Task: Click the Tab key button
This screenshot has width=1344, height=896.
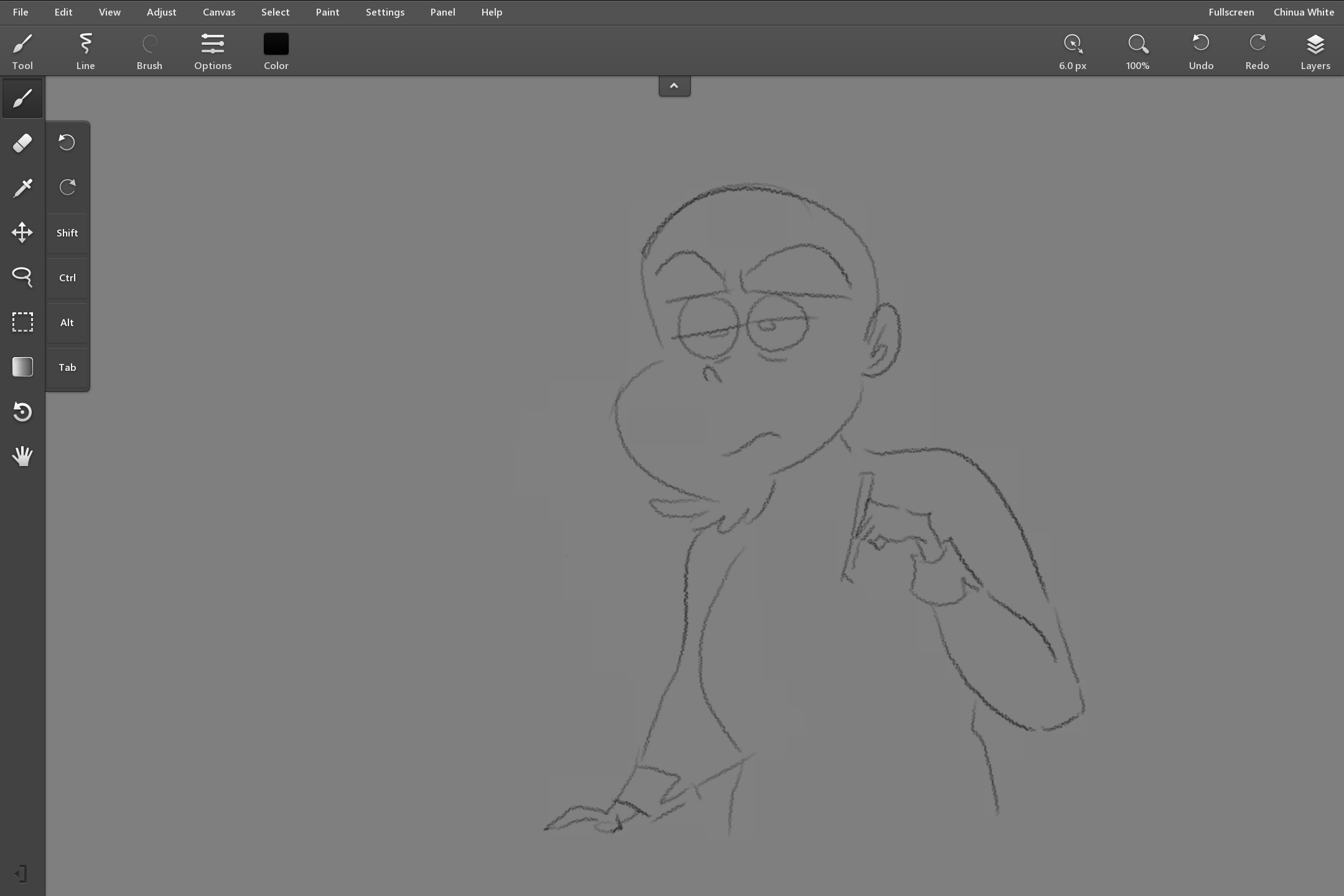Action: pyautogui.click(x=67, y=367)
